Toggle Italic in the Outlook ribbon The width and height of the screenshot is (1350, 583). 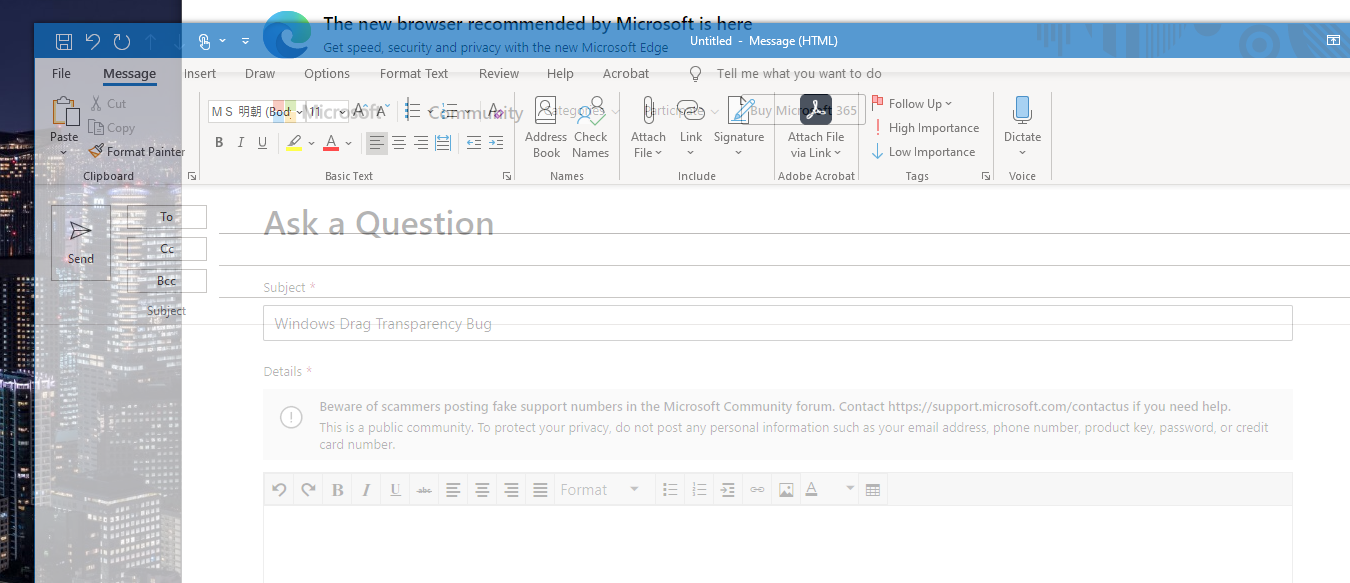(x=241, y=143)
